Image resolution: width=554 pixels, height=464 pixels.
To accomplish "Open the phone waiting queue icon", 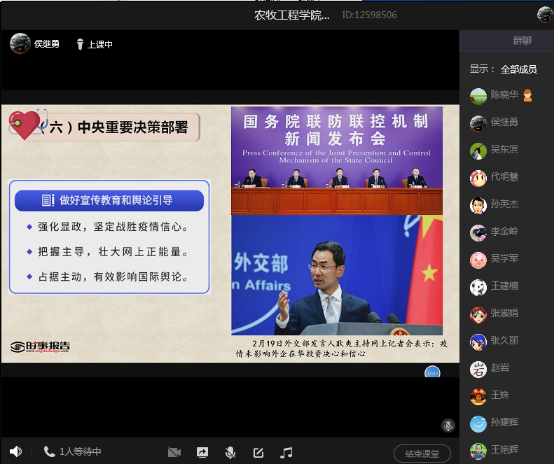I will point(49,451).
